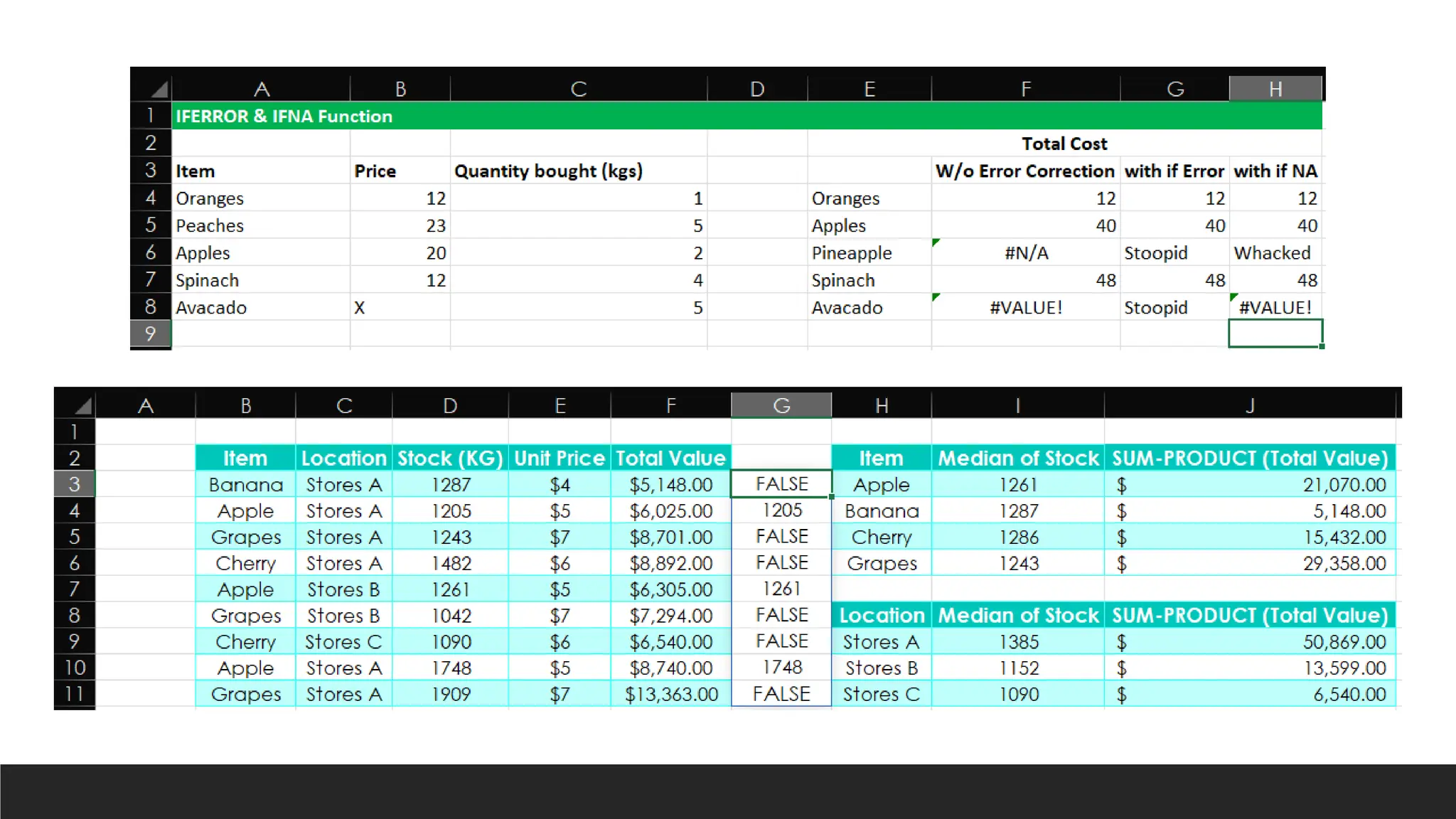The width and height of the screenshot is (1456, 819).
Task: Click the 'Total Value' header cell
Action: click(670, 458)
